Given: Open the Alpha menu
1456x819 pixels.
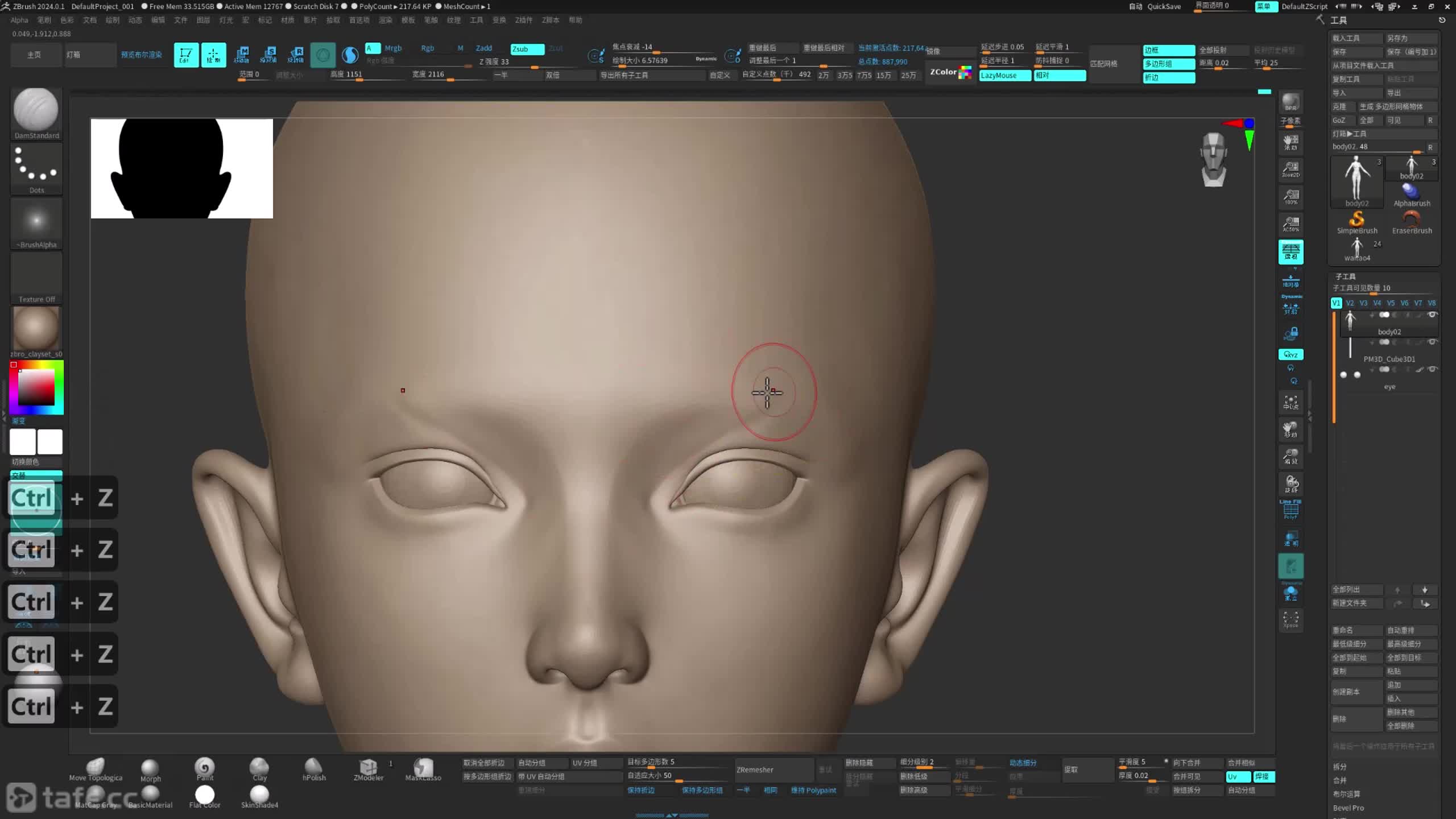Looking at the screenshot, I should [x=19, y=20].
